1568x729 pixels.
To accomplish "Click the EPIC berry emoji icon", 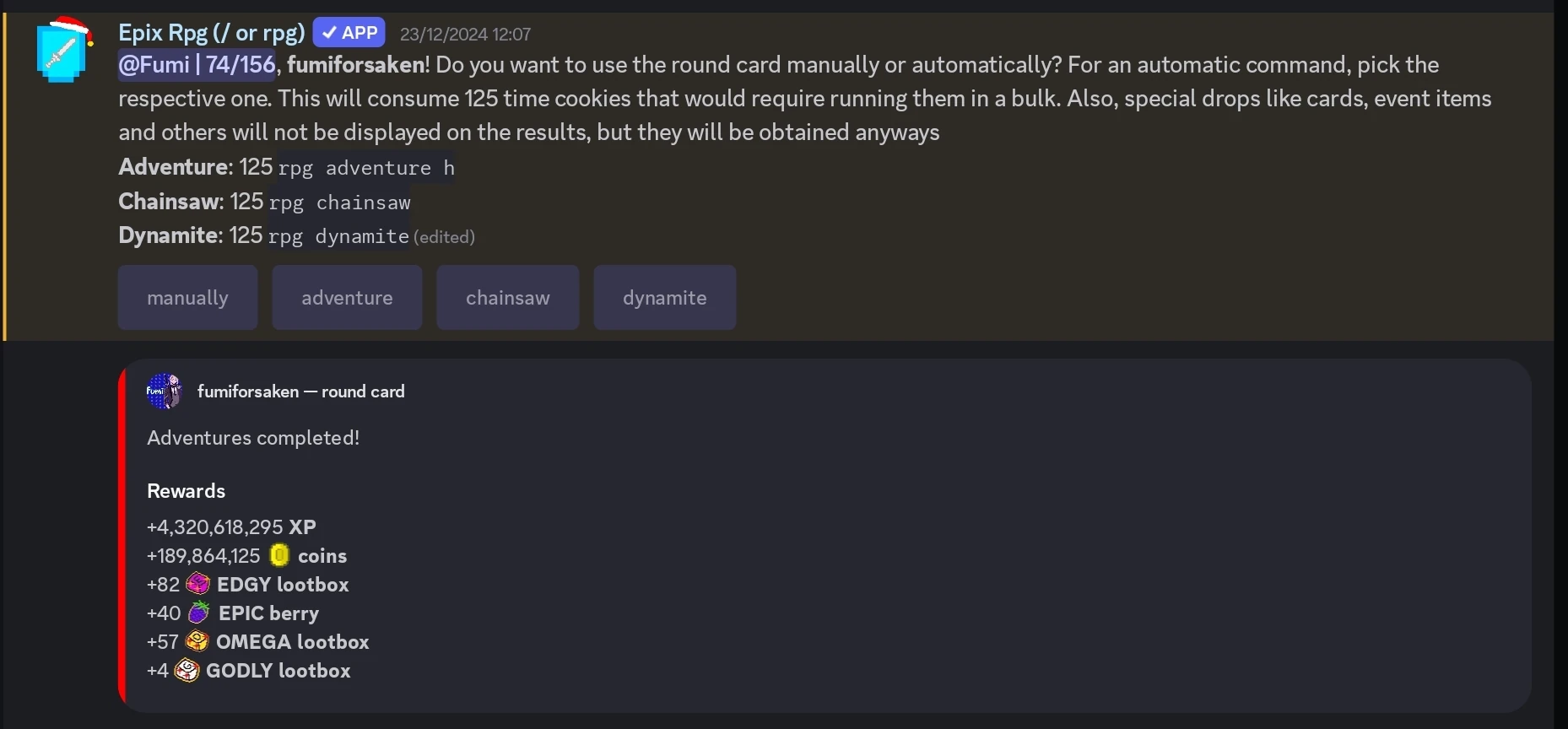I will tap(199, 613).
